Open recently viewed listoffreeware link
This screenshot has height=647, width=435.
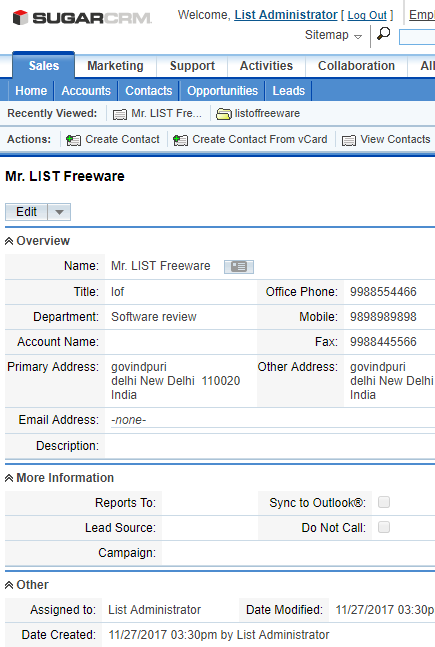point(267,113)
